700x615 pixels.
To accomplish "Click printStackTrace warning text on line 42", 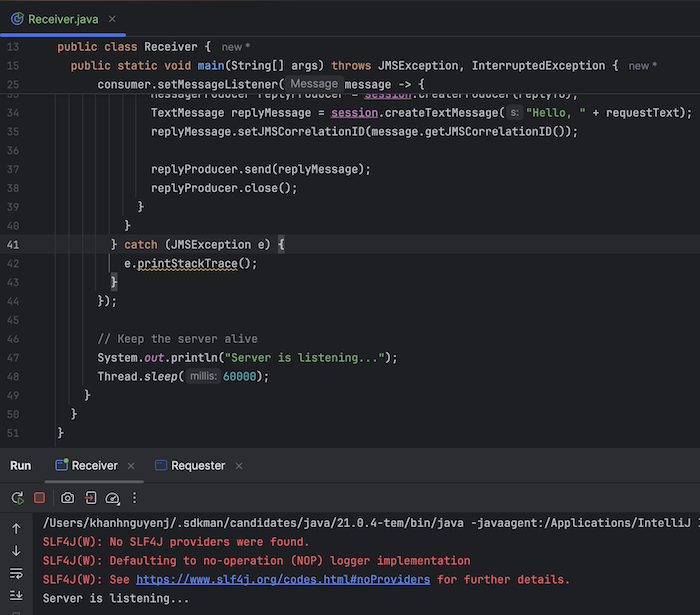I will (187, 264).
